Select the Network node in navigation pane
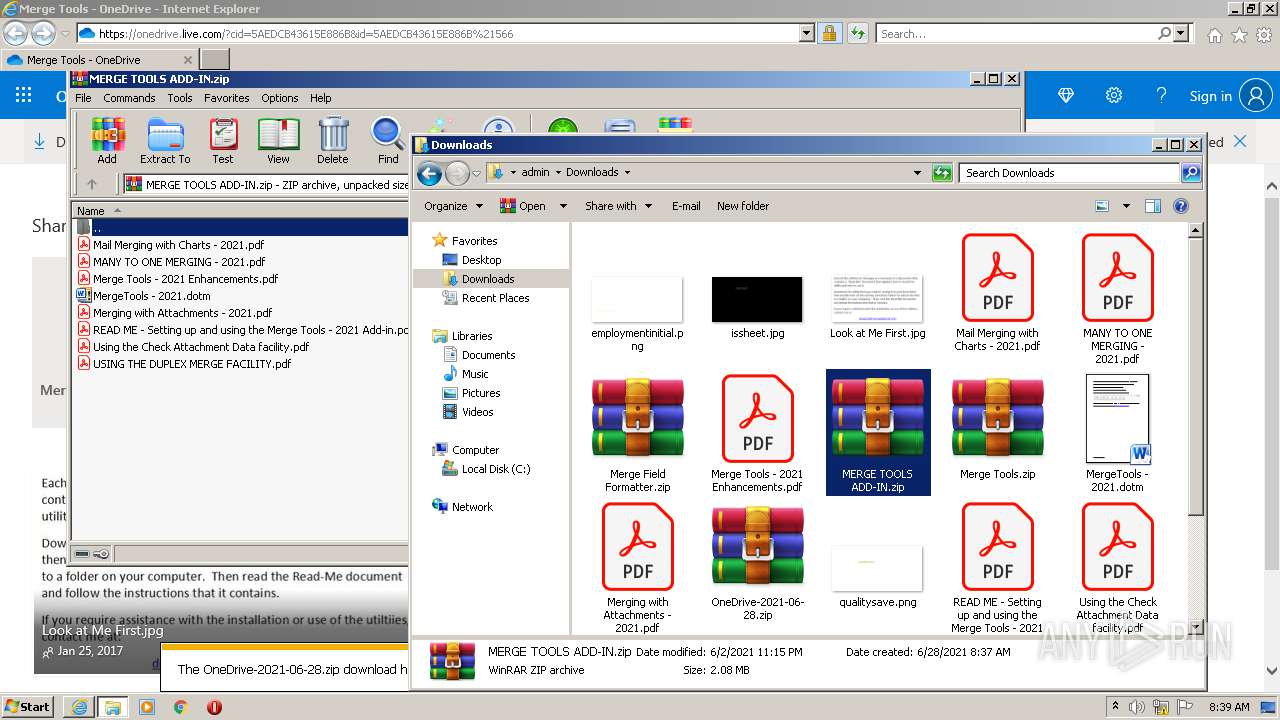The width and height of the screenshot is (1280, 720). click(472, 507)
